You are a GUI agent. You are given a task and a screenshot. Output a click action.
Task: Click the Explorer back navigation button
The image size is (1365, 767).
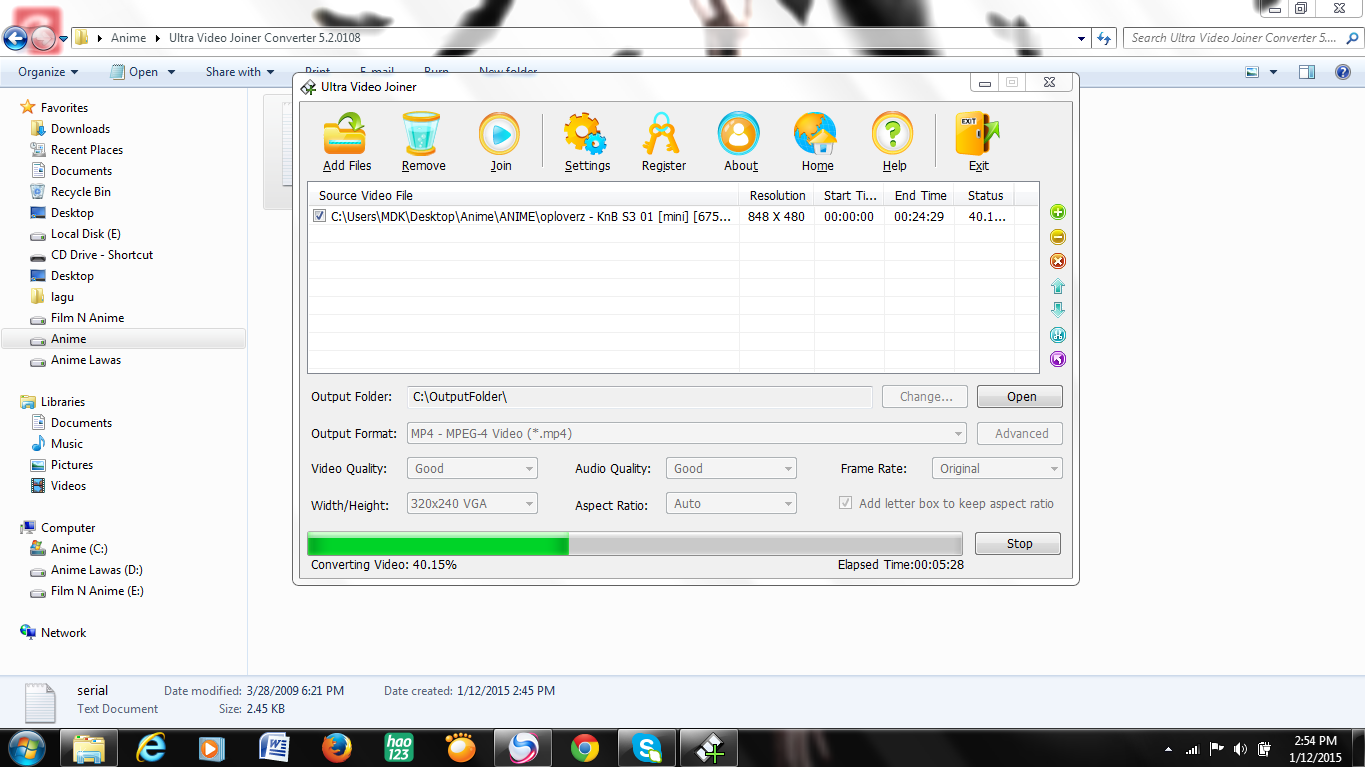(x=15, y=39)
